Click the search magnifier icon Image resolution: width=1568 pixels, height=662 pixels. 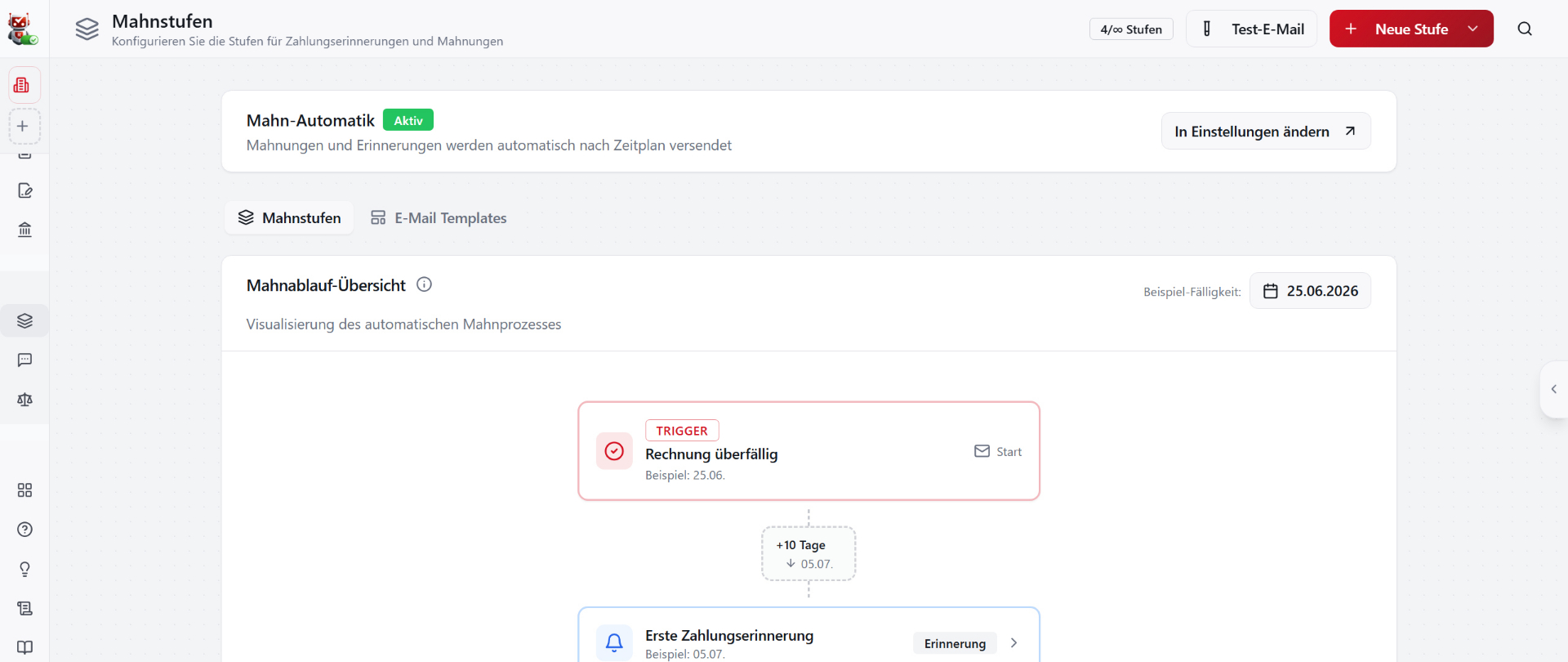tap(1525, 29)
